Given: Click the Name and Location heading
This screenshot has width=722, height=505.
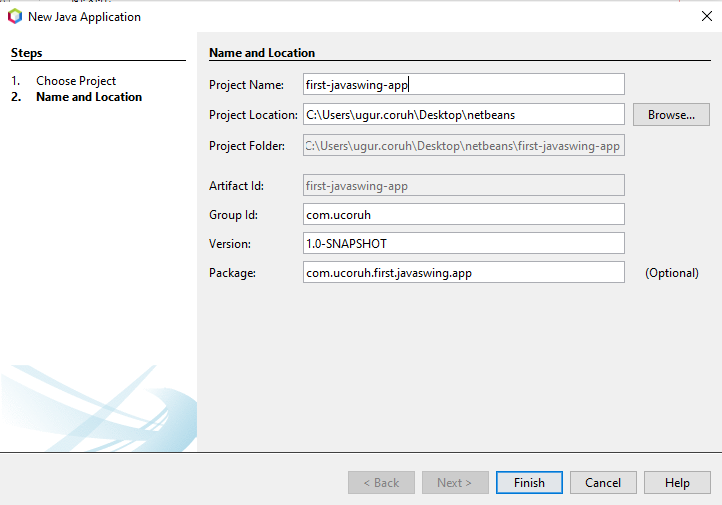Looking at the screenshot, I should point(262,52).
